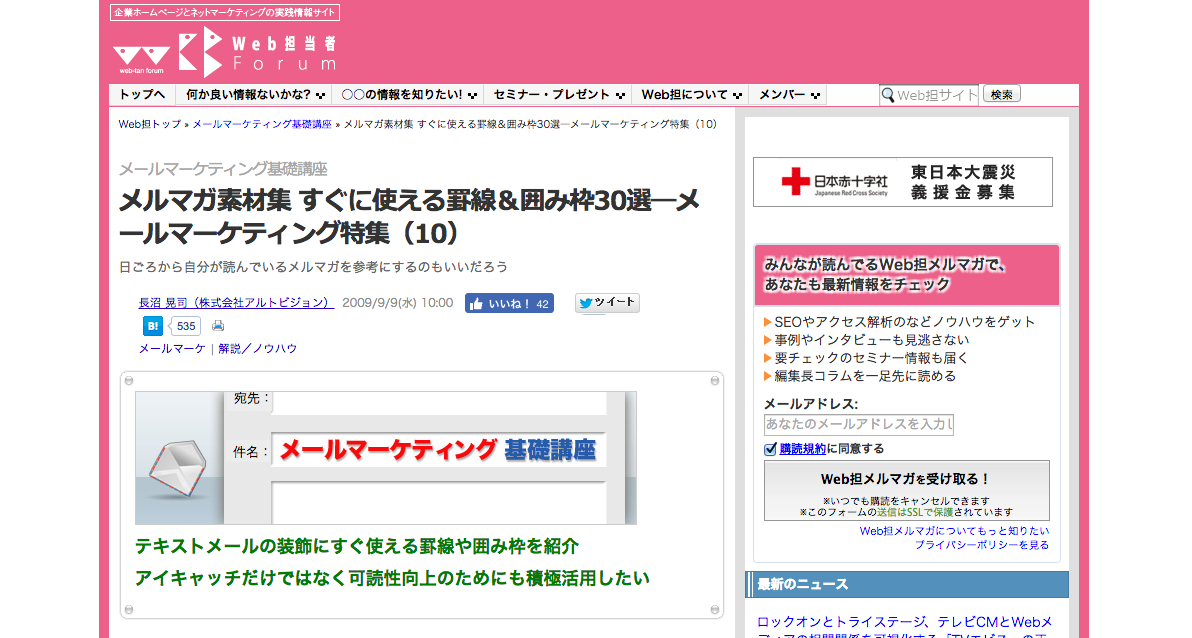Open Web担メルマガについてもっと知りたい link
This screenshot has width=1192, height=638.
[x=954, y=531]
